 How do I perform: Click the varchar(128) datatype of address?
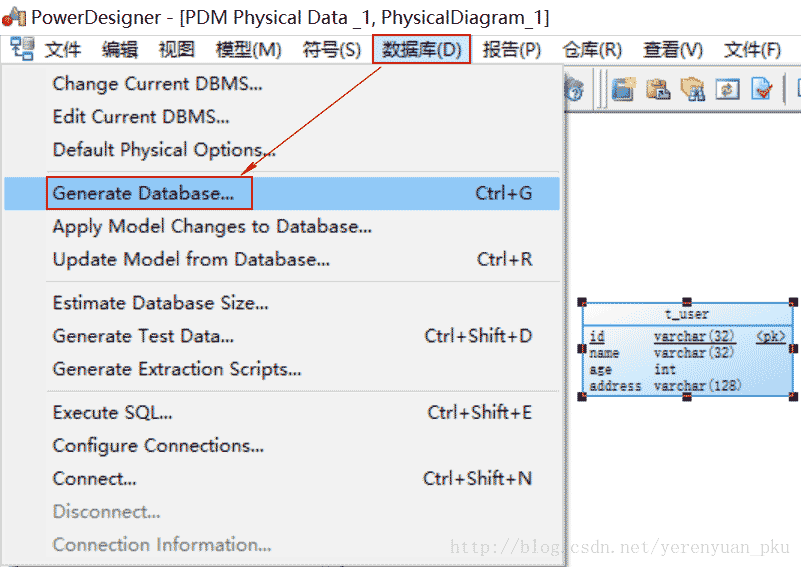(697, 386)
